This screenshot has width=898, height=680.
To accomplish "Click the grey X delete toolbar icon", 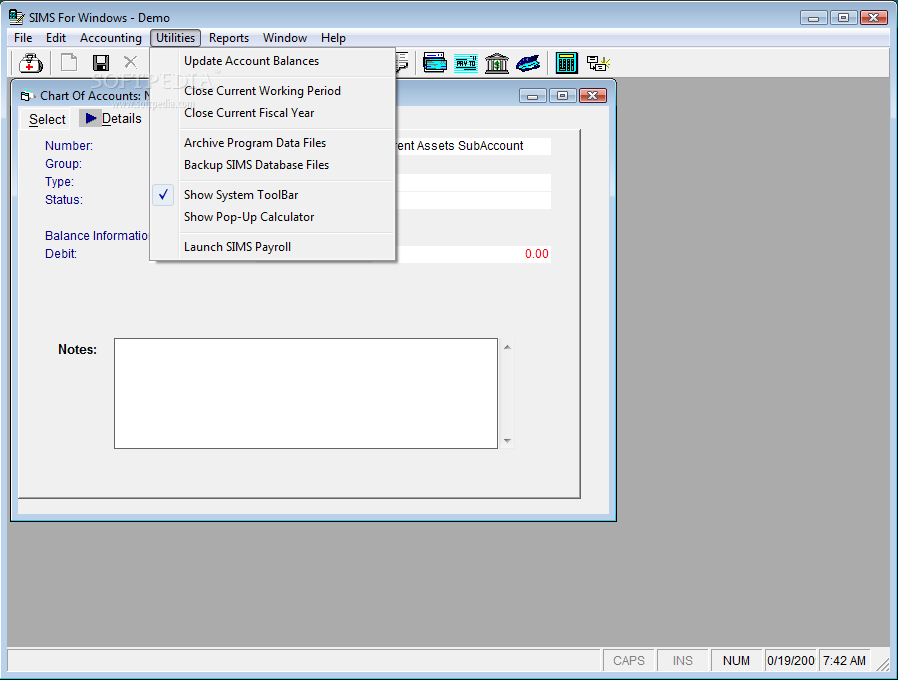I will pyautogui.click(x=131, y=62).
